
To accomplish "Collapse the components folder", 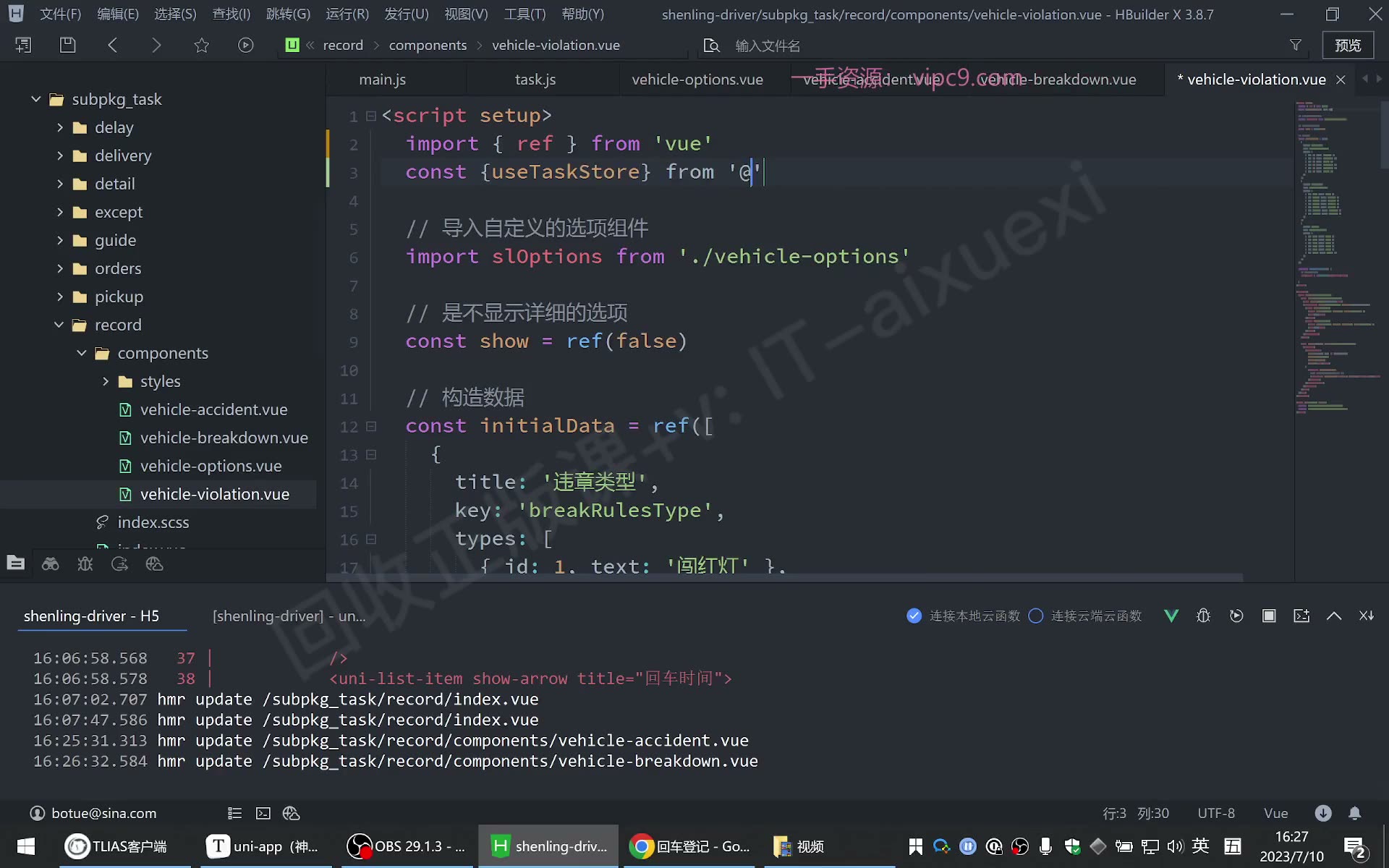I will coord(82,353).
